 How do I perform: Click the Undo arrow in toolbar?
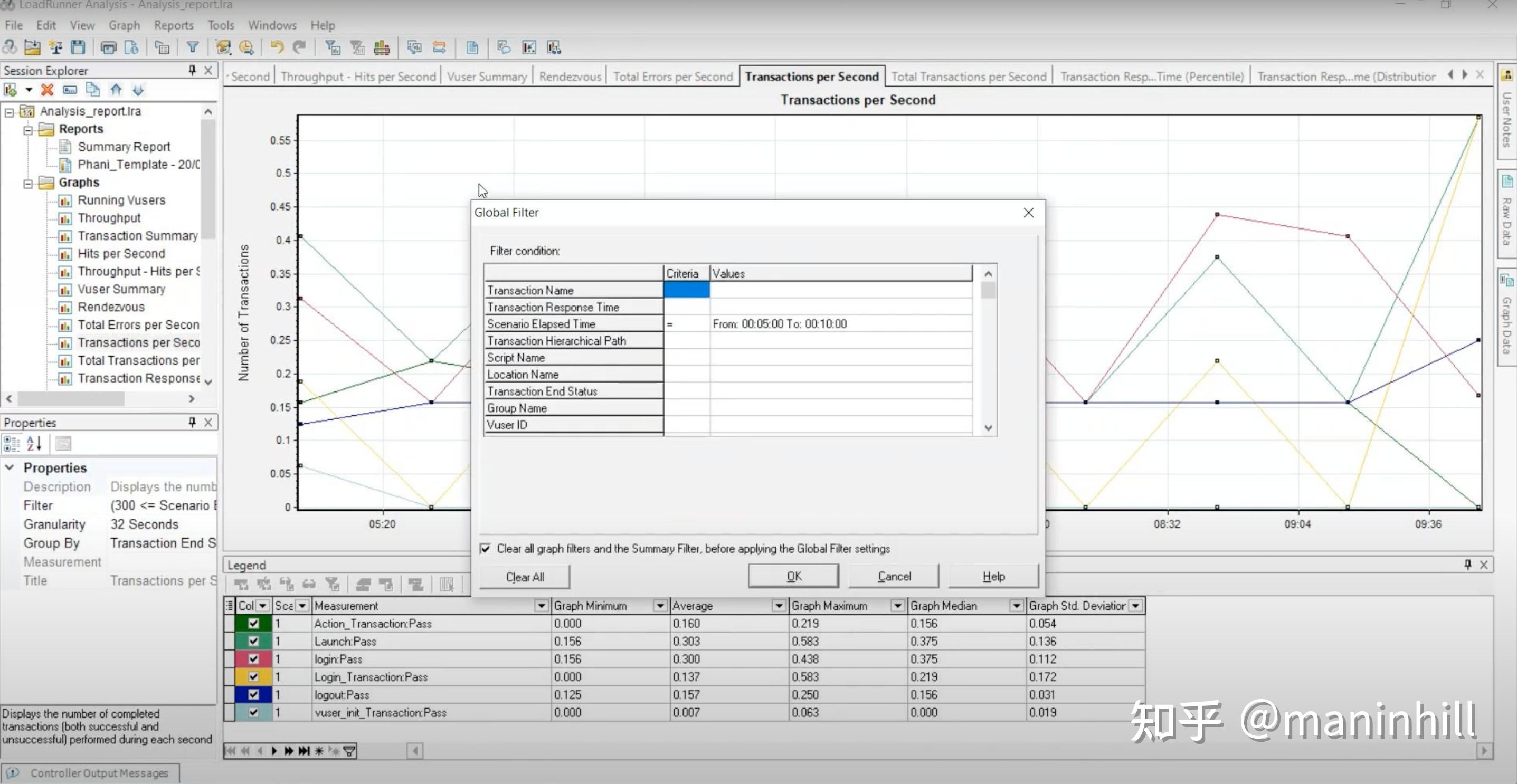[x=277, y=47]
